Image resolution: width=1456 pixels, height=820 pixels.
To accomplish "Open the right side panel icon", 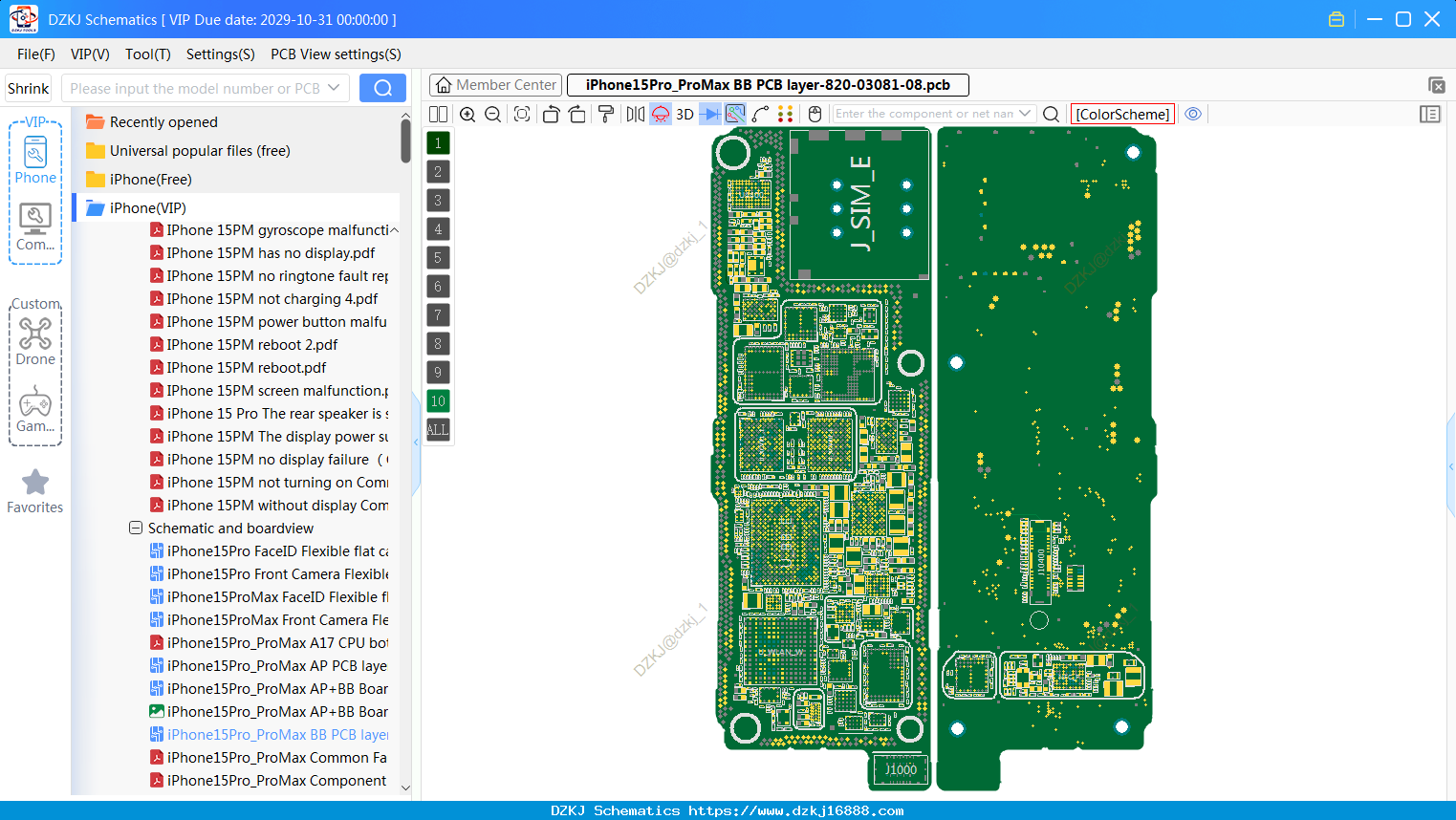I will 1430,114.
